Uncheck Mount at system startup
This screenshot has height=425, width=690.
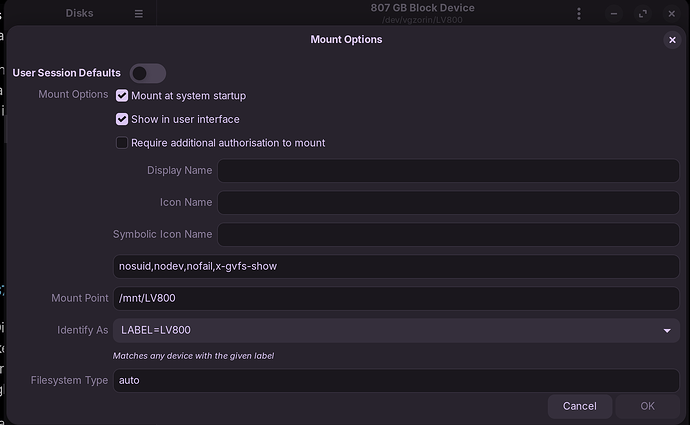coord(122,96)
